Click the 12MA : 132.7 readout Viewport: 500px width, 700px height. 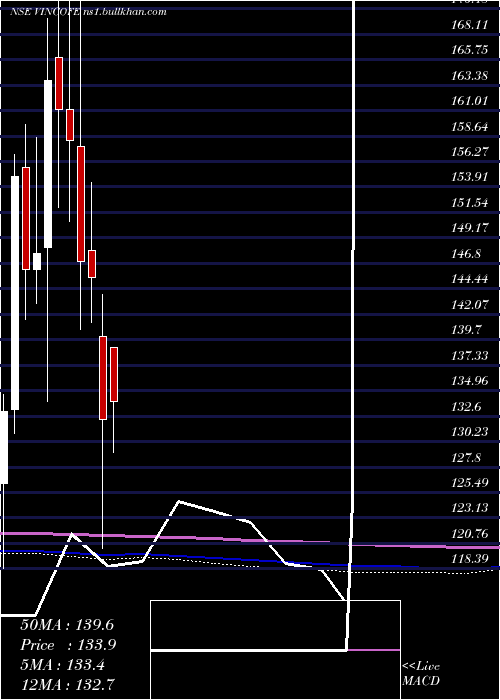(x=69, y=685)
